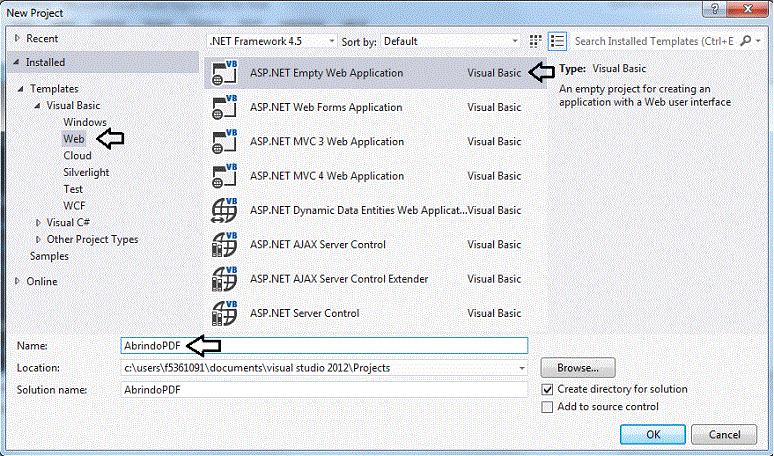Select ASP.NET Dynamic Data Entities row text
This screenshot has width=774, height=456.
pos(358,211)
